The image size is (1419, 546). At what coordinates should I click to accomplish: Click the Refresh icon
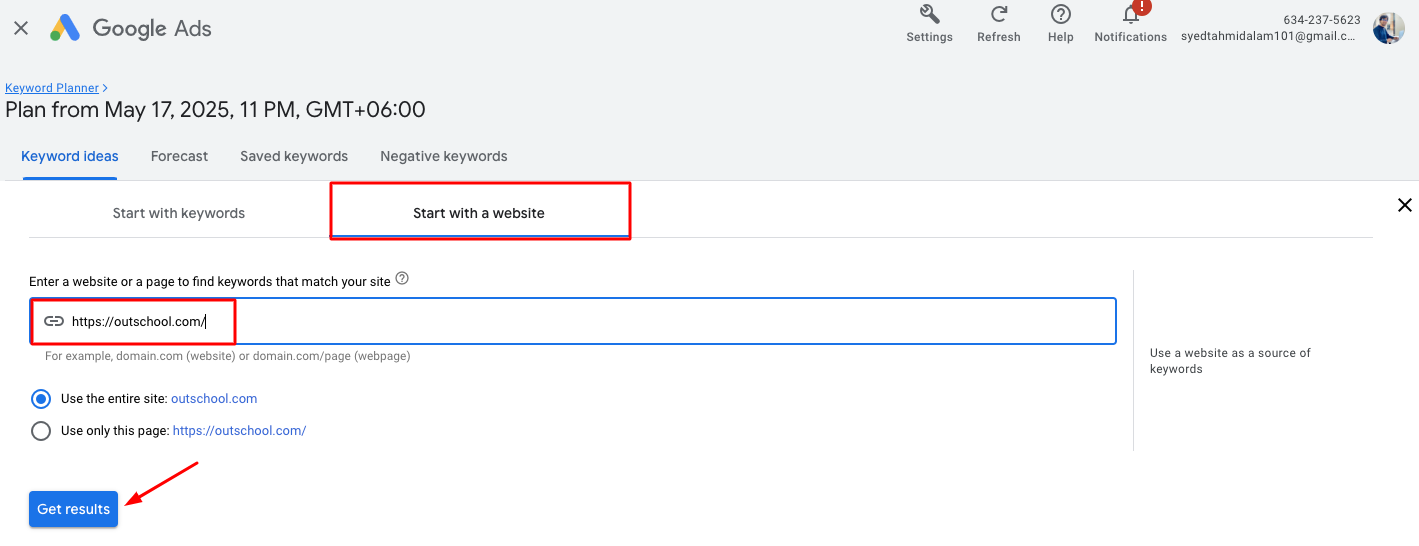(998, 14)
